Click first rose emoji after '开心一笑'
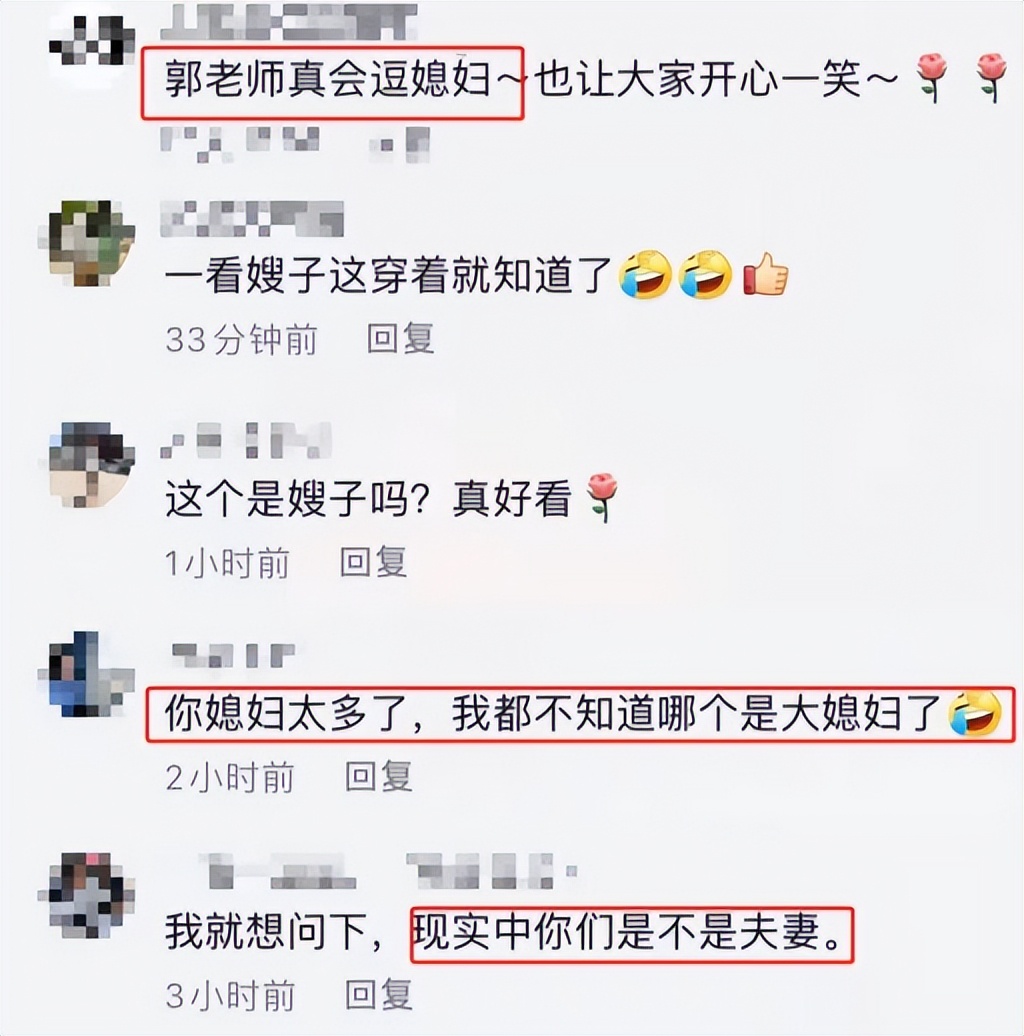 pyautogui.click(x=932, y=77)
